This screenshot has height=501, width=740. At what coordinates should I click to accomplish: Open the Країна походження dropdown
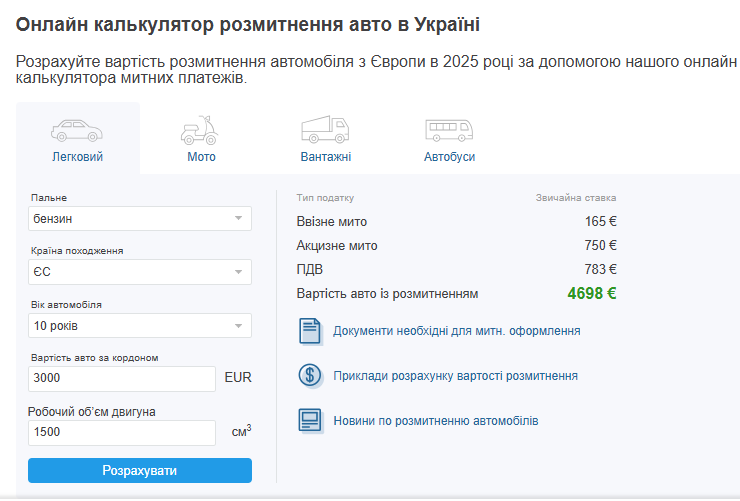[x=139, y=272]
